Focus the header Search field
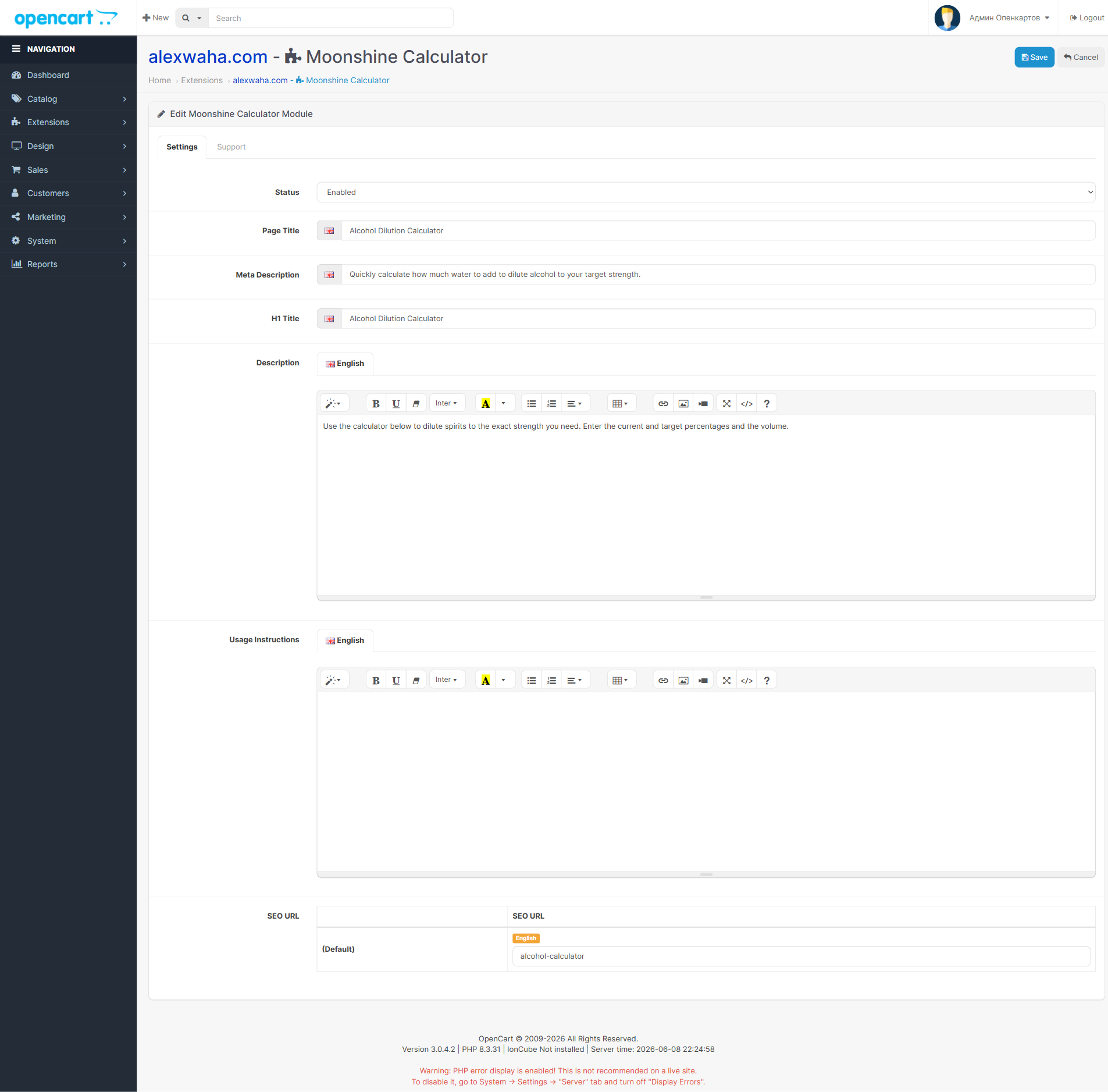The image size is (1108, 1092). pyautogui.click(x=331, y=18)
